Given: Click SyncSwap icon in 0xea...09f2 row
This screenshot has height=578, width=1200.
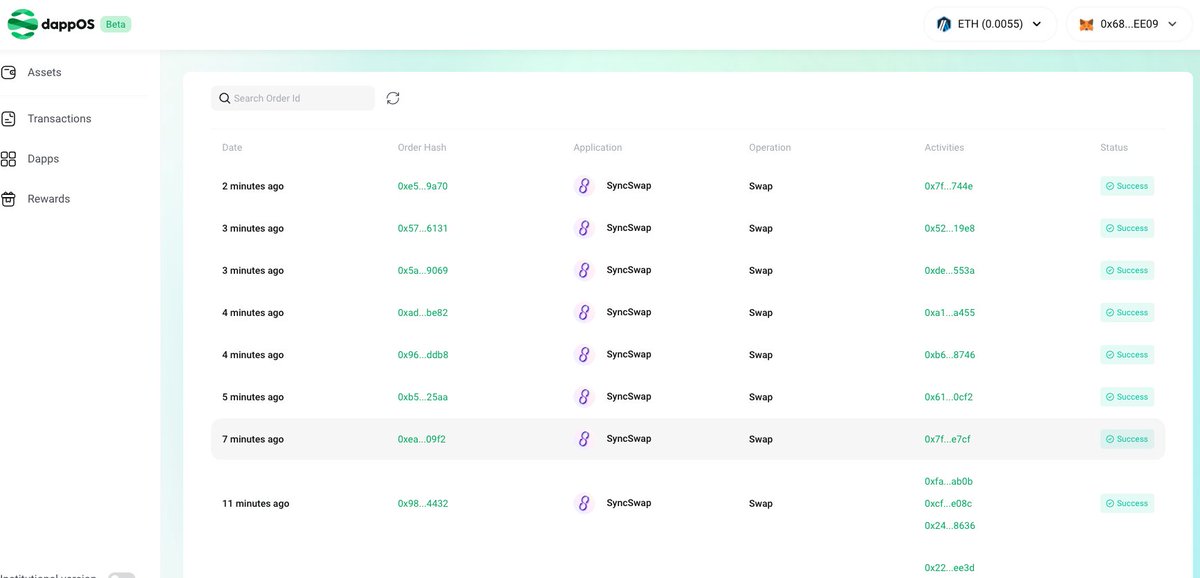Looking at the screenshot, I should [584, 439].
